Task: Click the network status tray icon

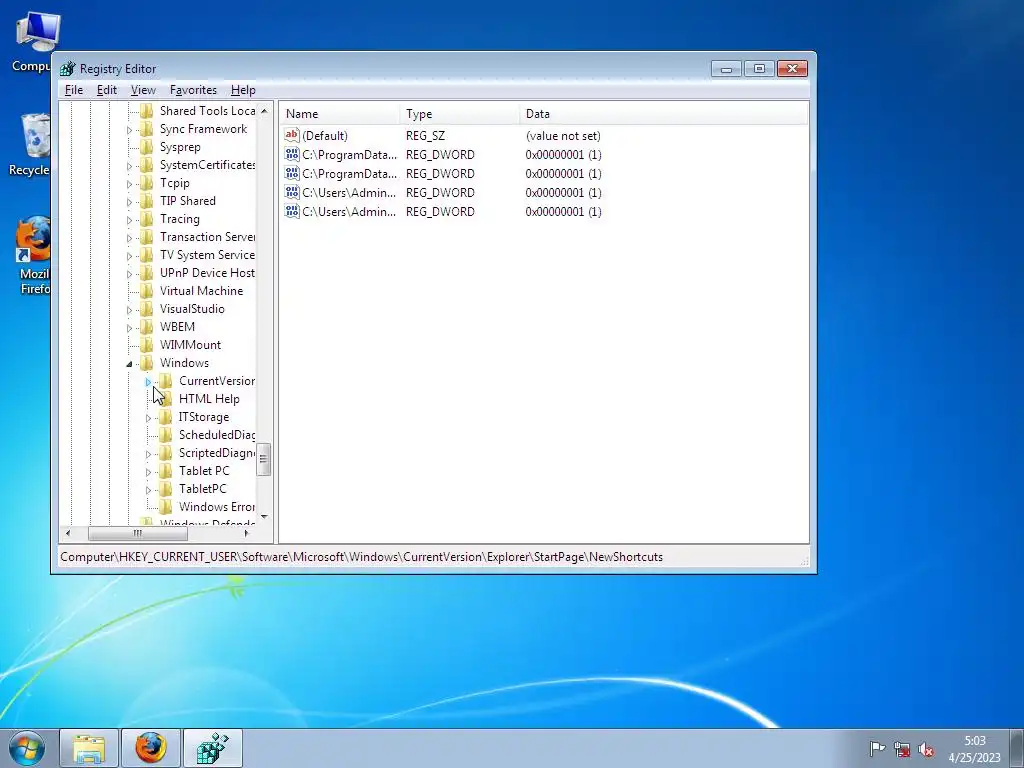Action: tap(902, 748)
